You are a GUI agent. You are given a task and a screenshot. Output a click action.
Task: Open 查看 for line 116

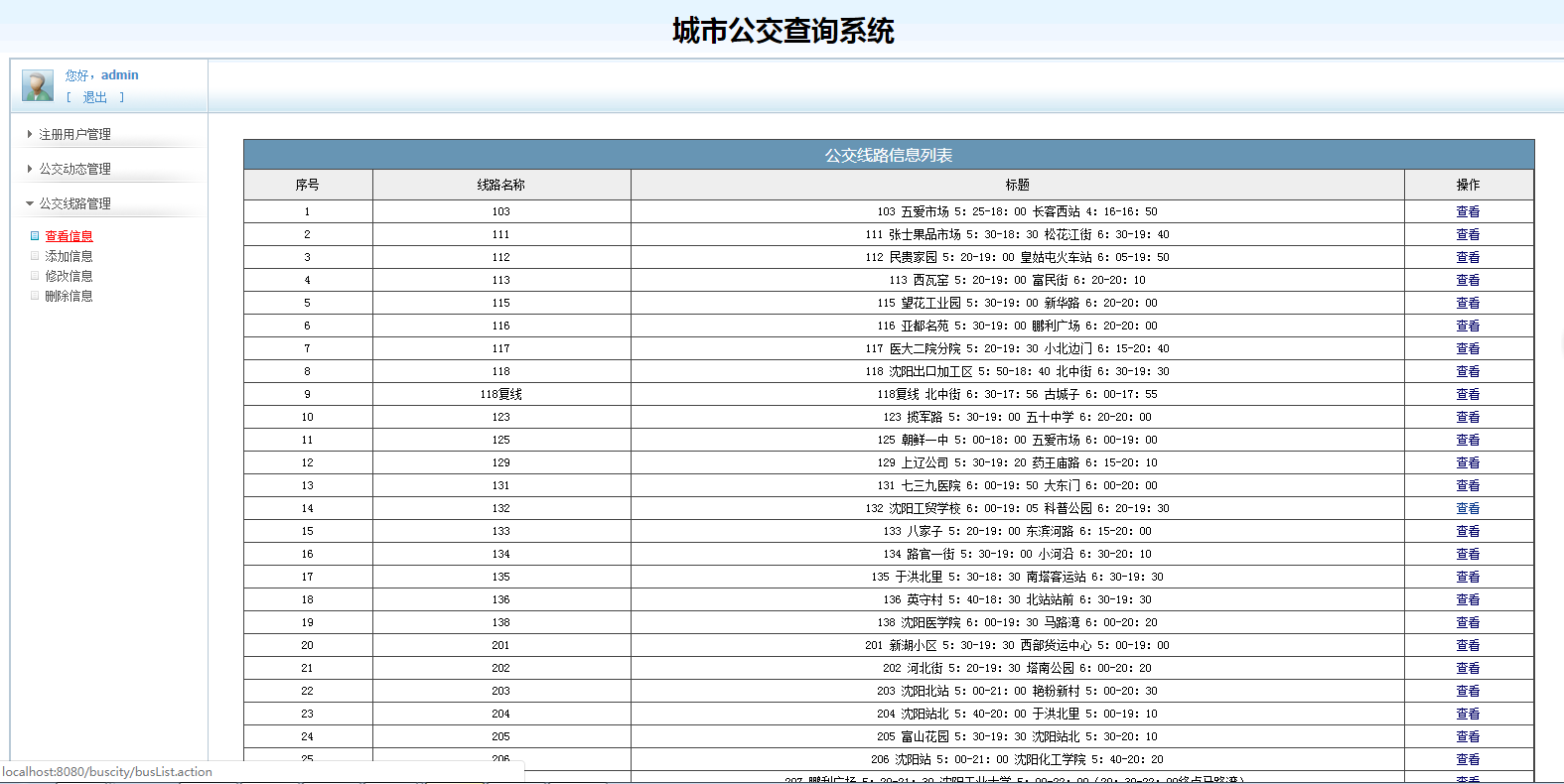pos(1468,326)
